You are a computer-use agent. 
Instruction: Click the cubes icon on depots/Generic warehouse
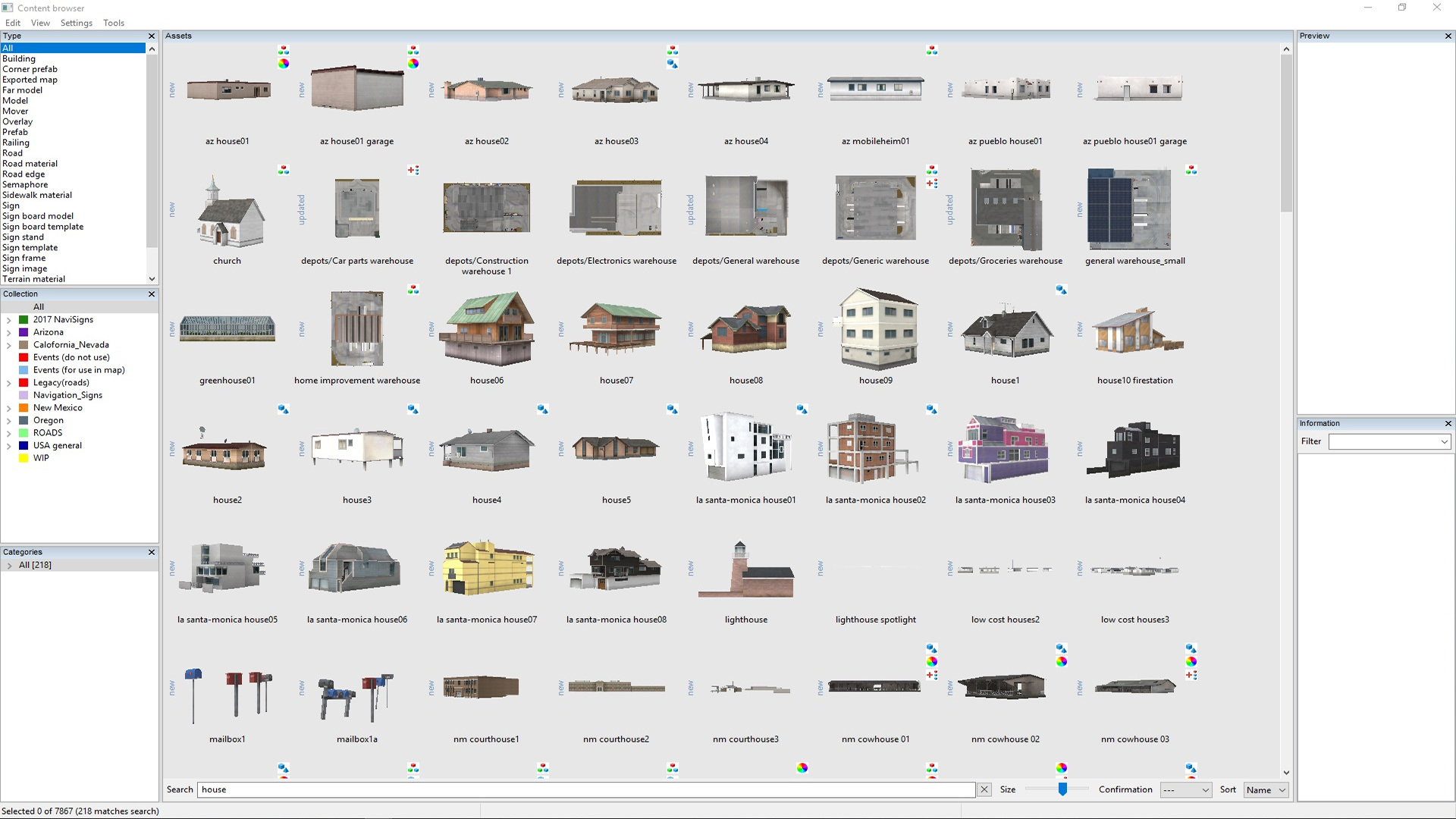point(932,170)
